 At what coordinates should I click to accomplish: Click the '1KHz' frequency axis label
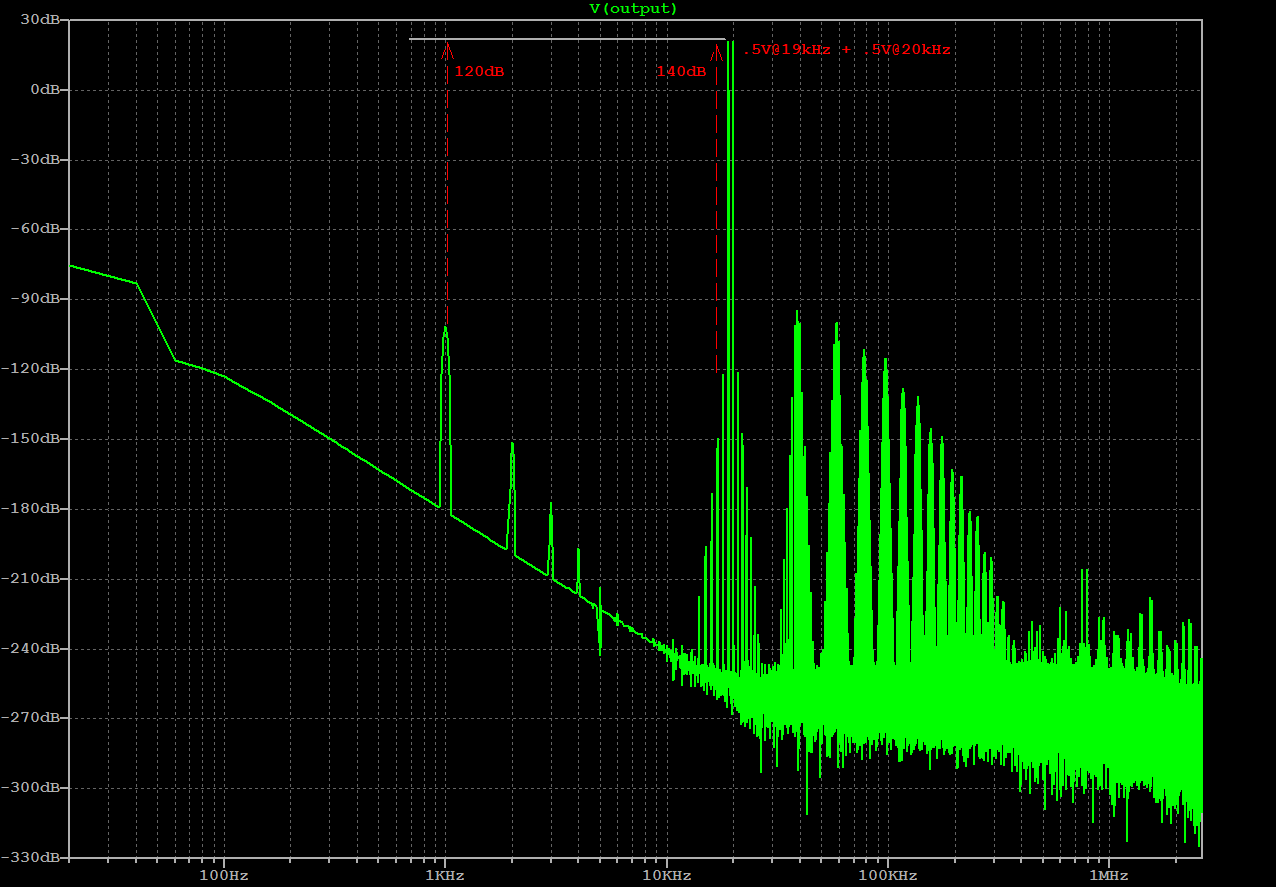point(445,876)
